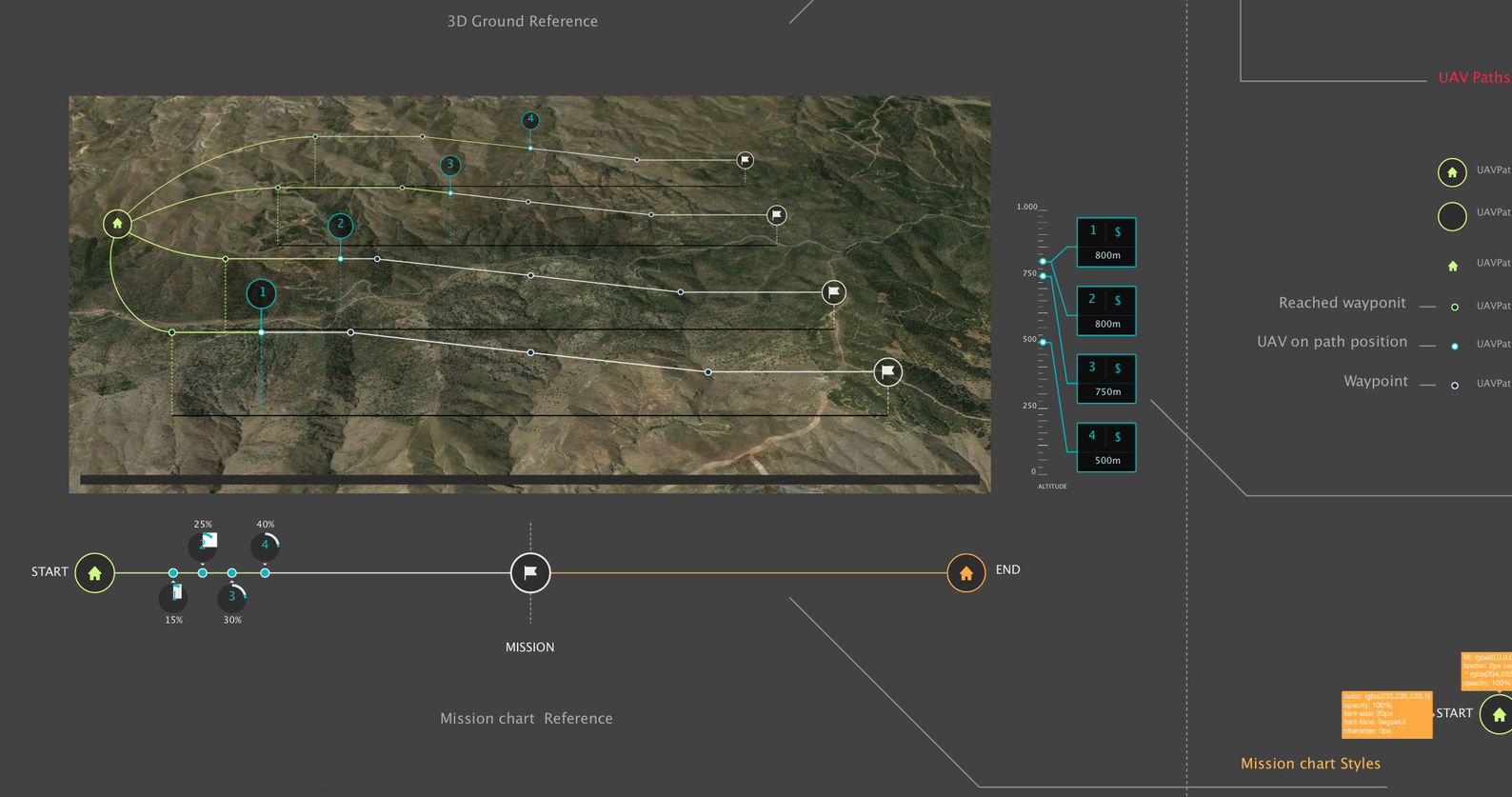Select UAV marker 4 on the map
Screen dimensions: 1512x797
530,120
